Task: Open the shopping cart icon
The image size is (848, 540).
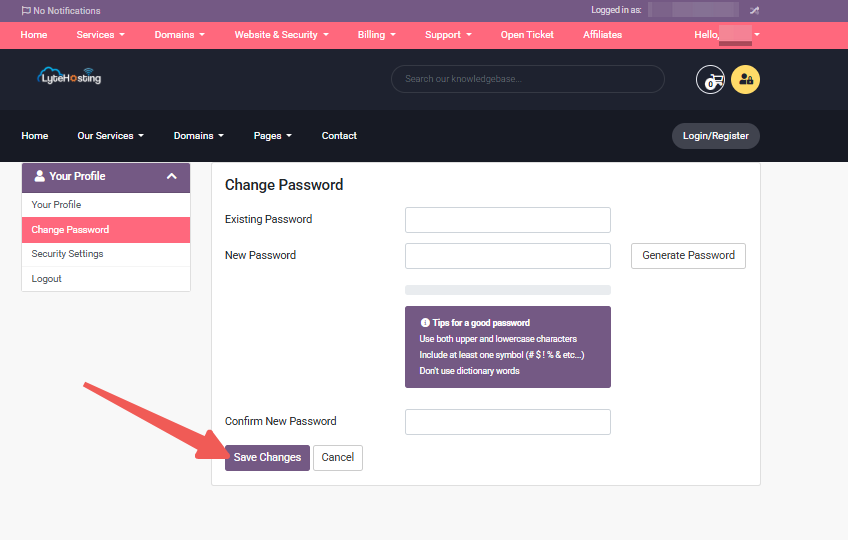Action: tap(710, 80)
